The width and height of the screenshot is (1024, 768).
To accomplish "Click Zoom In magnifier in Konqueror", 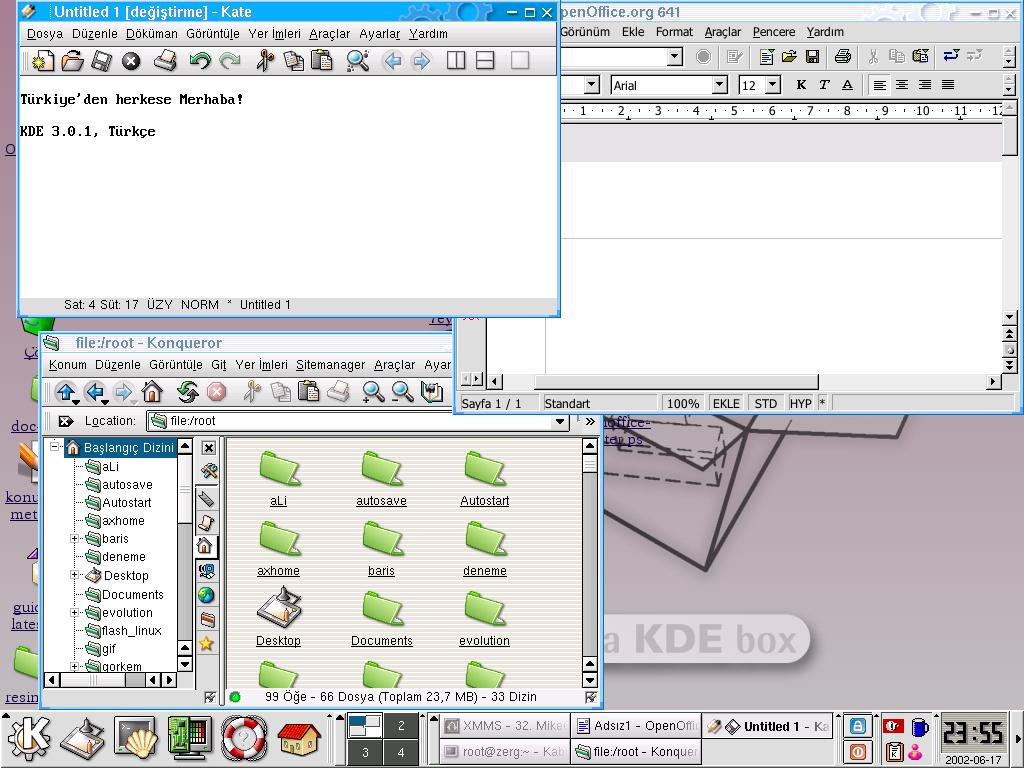I will (x=373, y=392).
